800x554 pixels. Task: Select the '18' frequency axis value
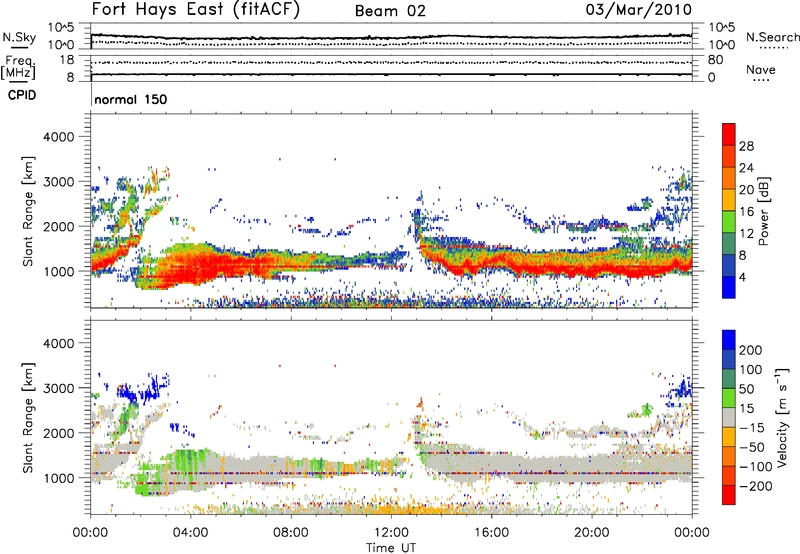pyautogui.click(x=67, y=60)
